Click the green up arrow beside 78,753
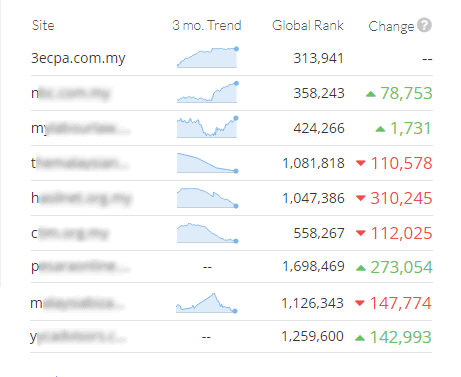Image resolution: width=461 pixels, height=377 pixels. [371, 94]
